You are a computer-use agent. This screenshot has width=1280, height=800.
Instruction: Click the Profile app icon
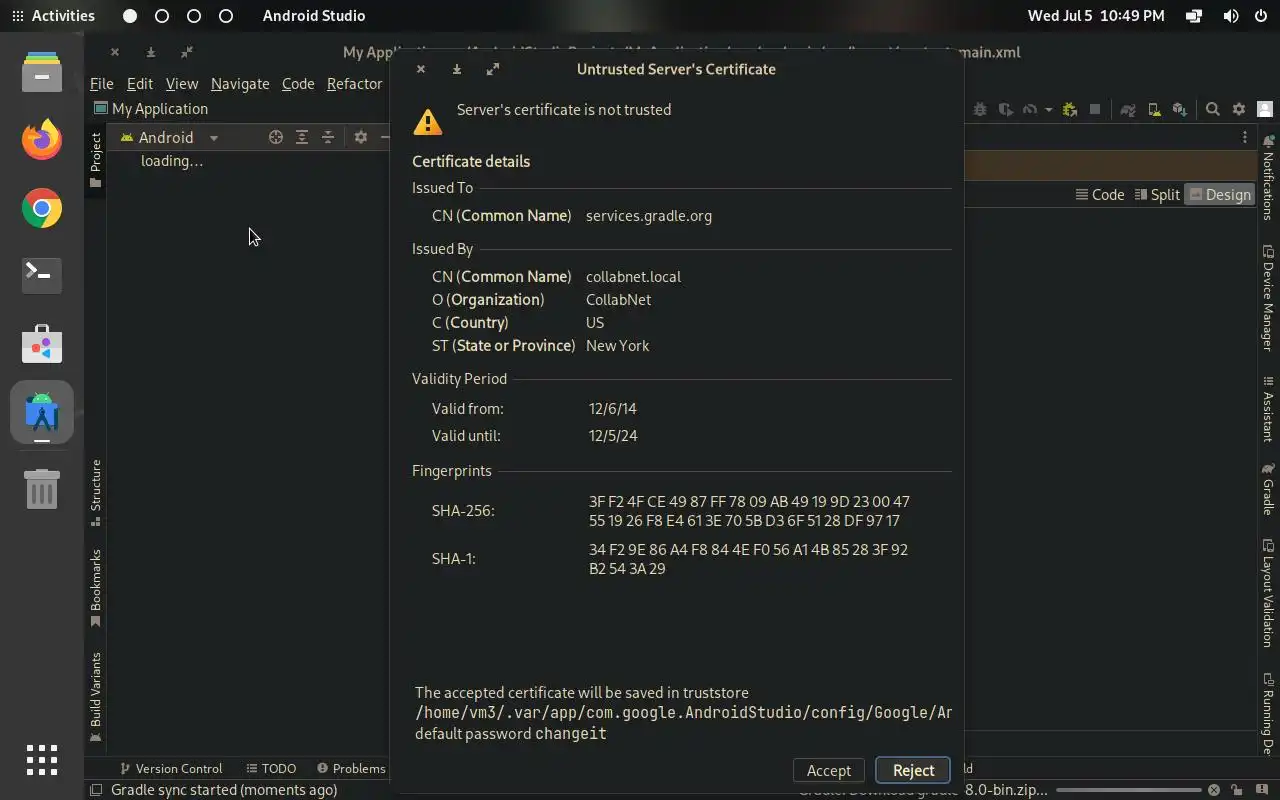(1030, 109)
